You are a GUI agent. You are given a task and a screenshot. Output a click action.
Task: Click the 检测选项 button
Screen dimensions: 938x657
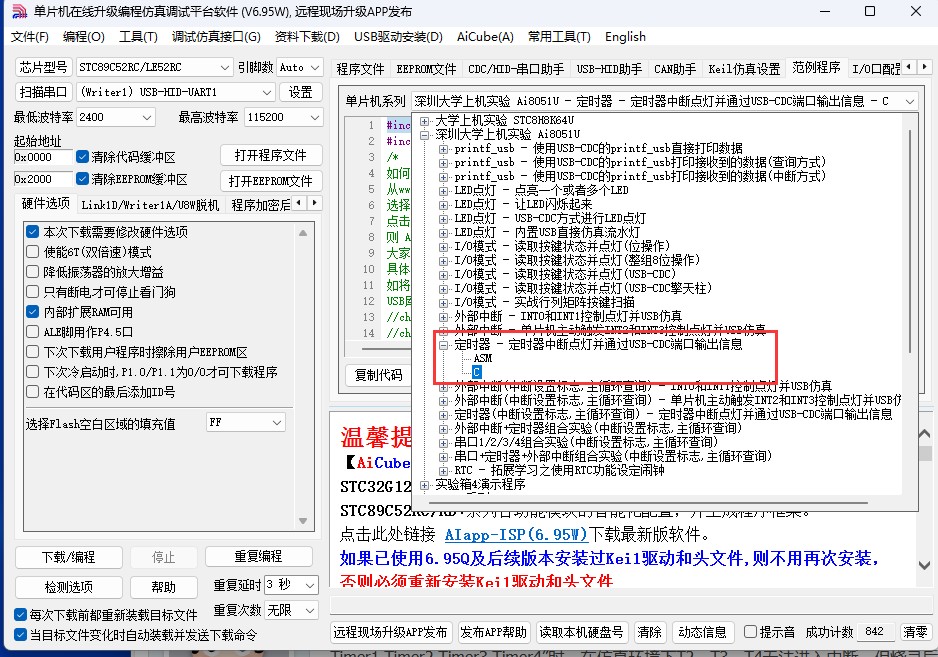coord(69,587)
